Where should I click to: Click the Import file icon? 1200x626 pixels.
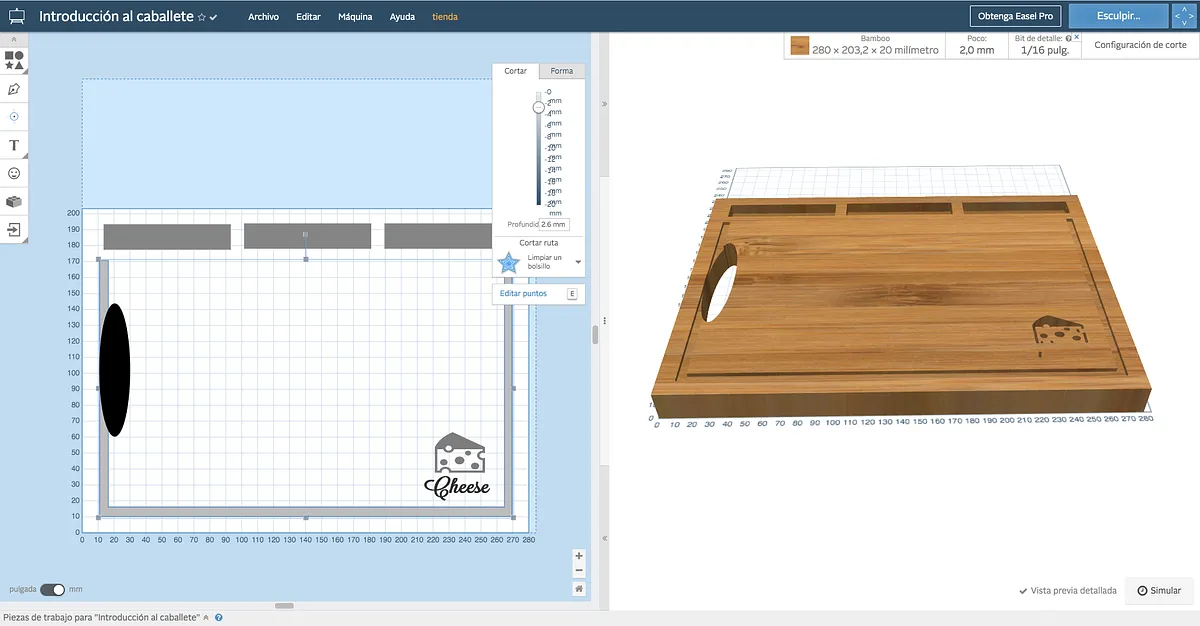14,229
